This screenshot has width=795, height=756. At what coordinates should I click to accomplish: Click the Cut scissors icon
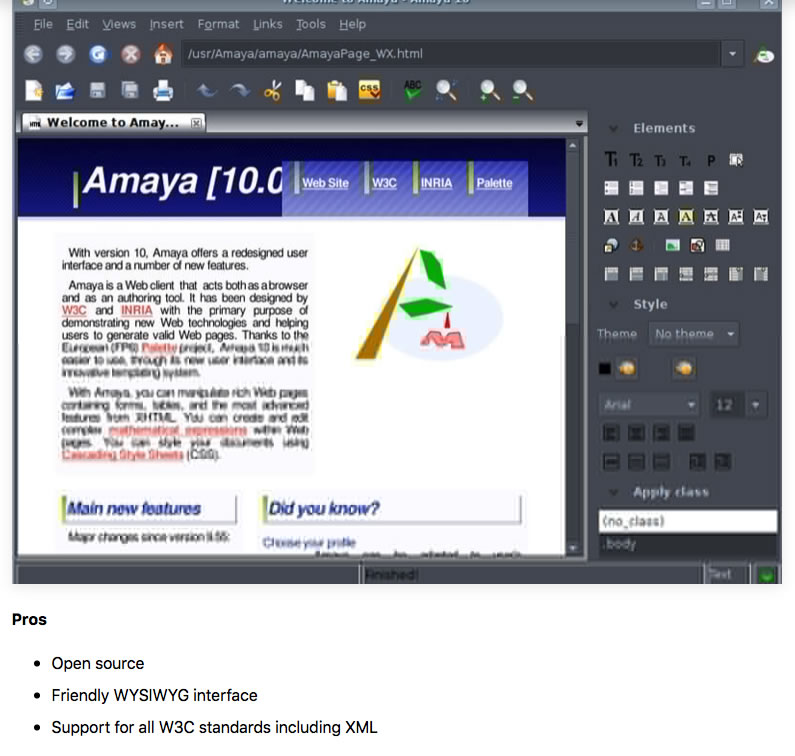coord(272,91)
